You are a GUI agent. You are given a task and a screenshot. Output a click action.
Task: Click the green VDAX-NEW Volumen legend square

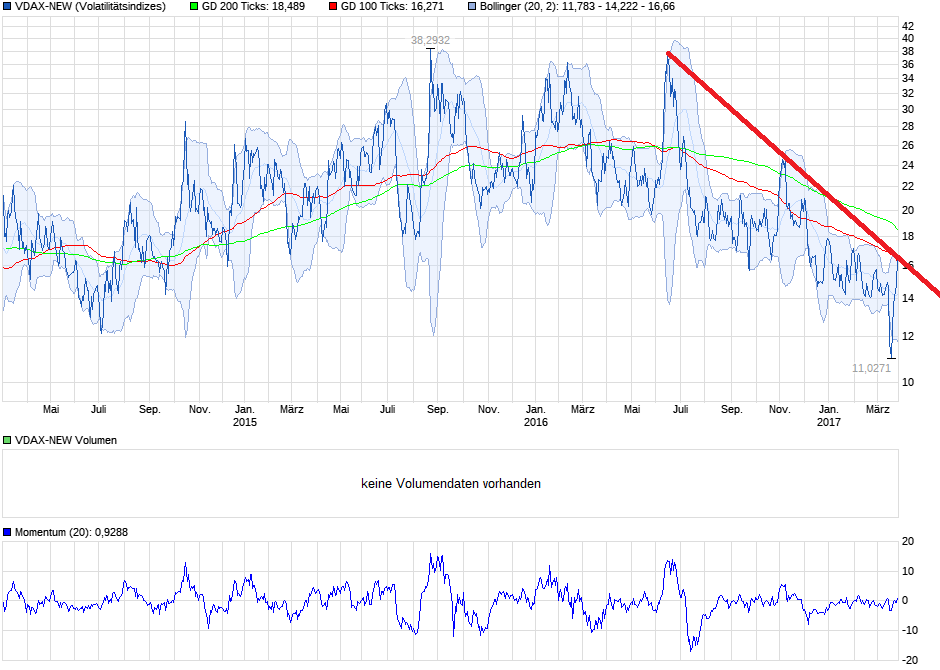click(x=7, y=440)
